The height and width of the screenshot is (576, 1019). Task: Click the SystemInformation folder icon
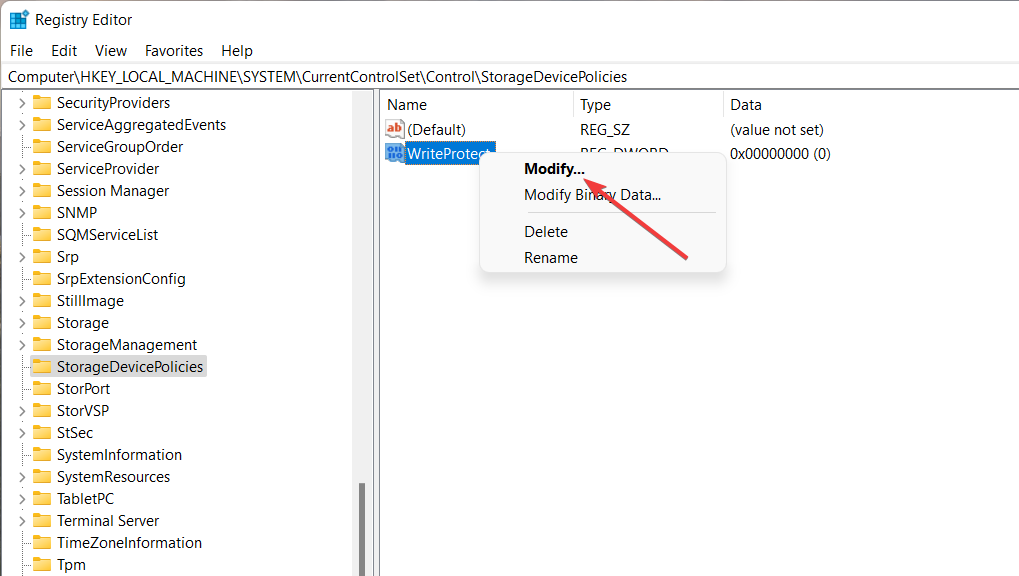pos(42,455)
